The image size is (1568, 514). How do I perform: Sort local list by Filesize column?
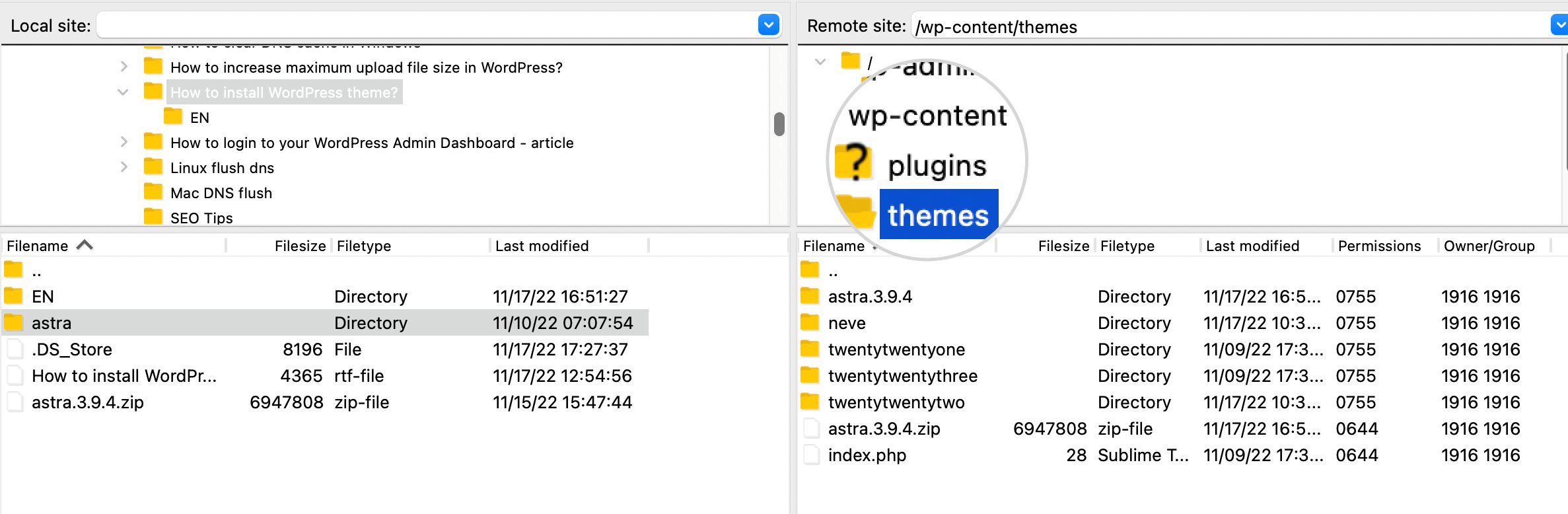coord(300,246)
